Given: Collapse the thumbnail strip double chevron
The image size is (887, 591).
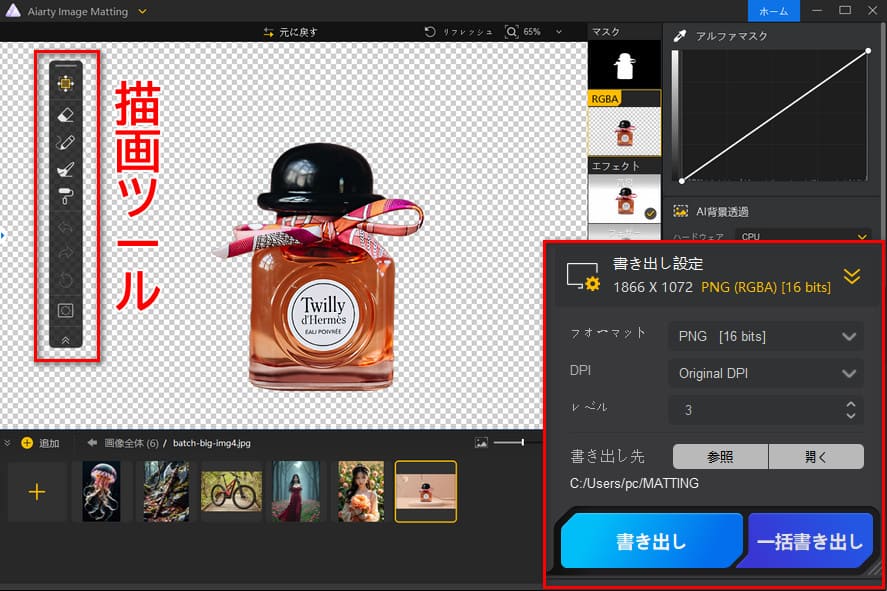Looking at the screenshot, I should point(7,443).
